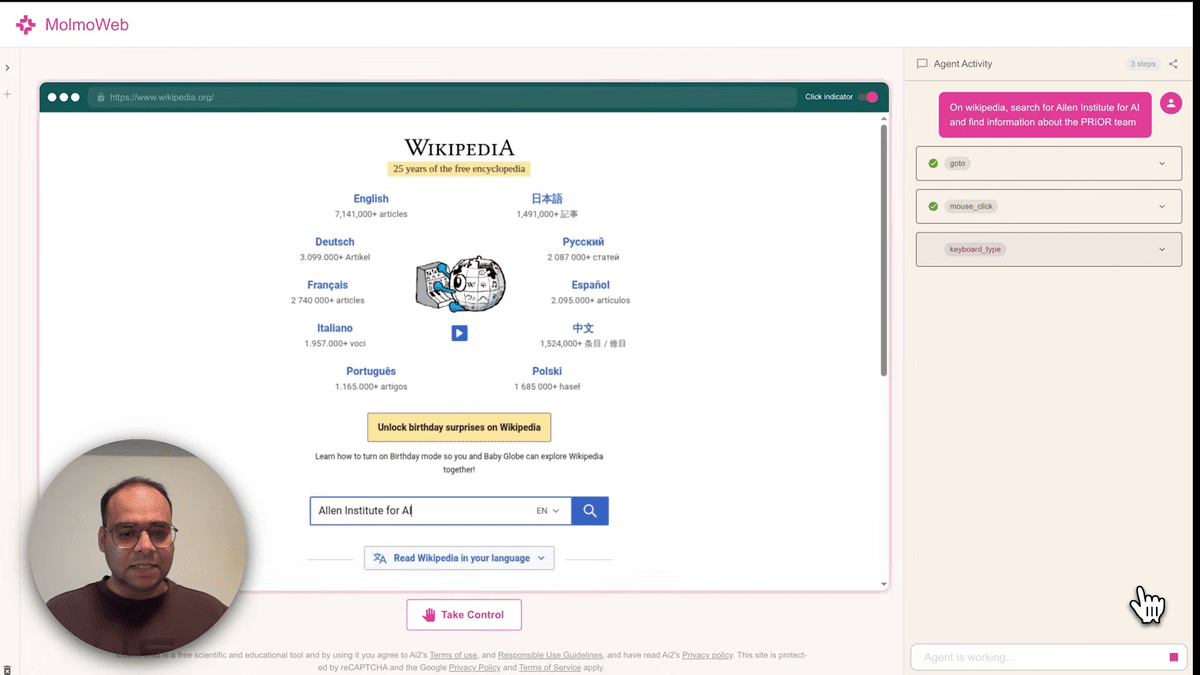Open the Deutsch Wikipedia link
Image resolution: width=1200 pixels, height=675 pixels.
click(335, 242)
